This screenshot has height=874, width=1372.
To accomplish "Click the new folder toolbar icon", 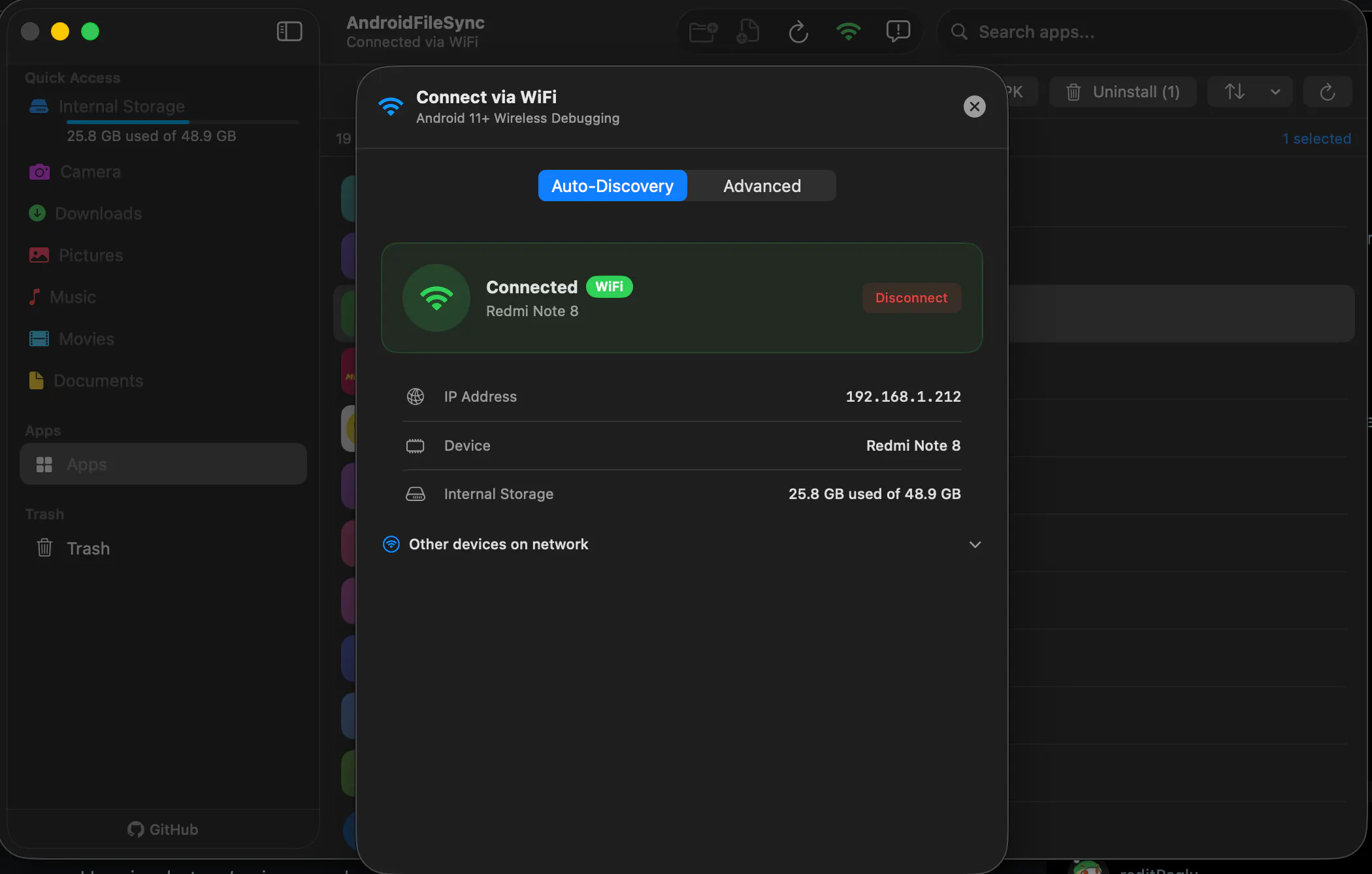I will tap(703, 31).
